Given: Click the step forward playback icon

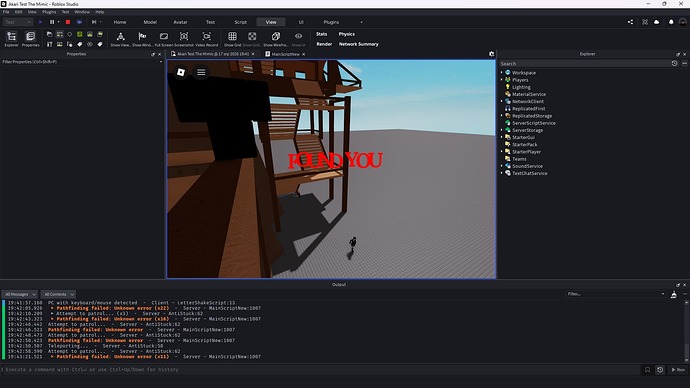Looking at the screenshot, I should 94,22.
